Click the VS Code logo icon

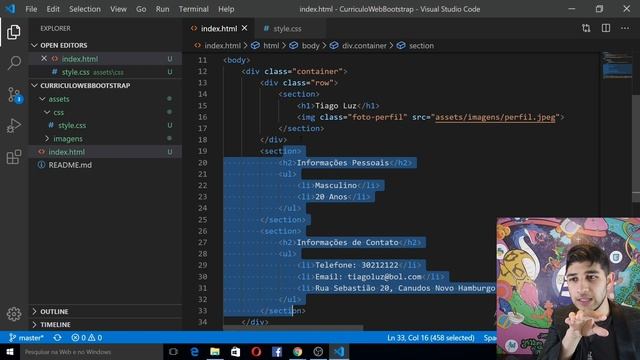pos(10,9)
